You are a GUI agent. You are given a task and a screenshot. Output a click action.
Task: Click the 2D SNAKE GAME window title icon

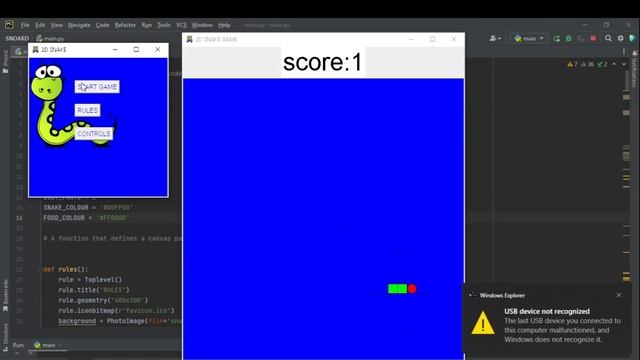pyautogui.click(x=189, y=39)
